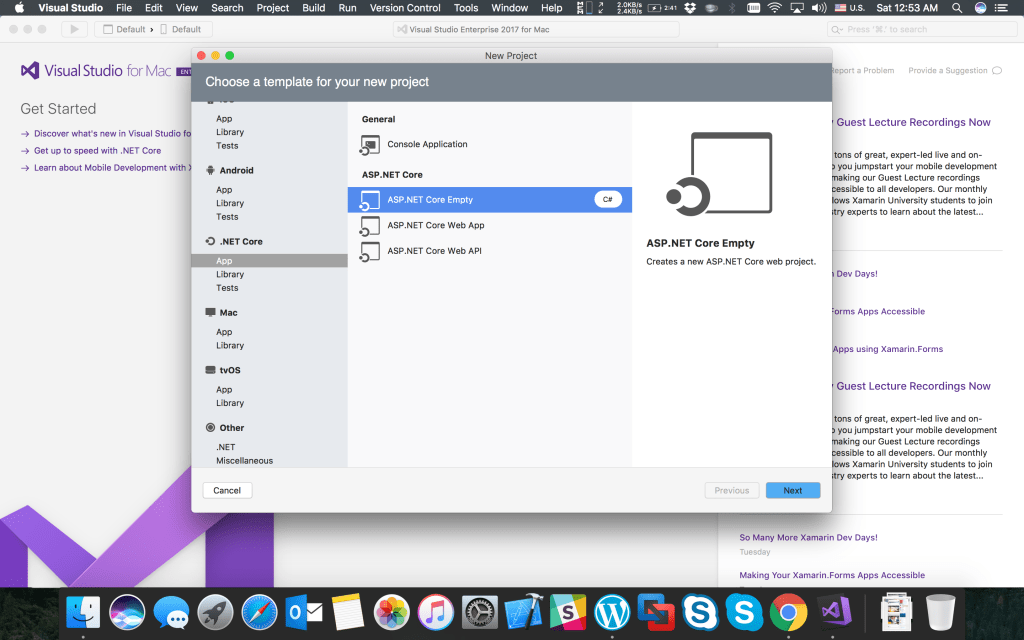Open Launchpad rocket icon in Dock
Screen dimensions: 1024x640
tap(215, 613)
